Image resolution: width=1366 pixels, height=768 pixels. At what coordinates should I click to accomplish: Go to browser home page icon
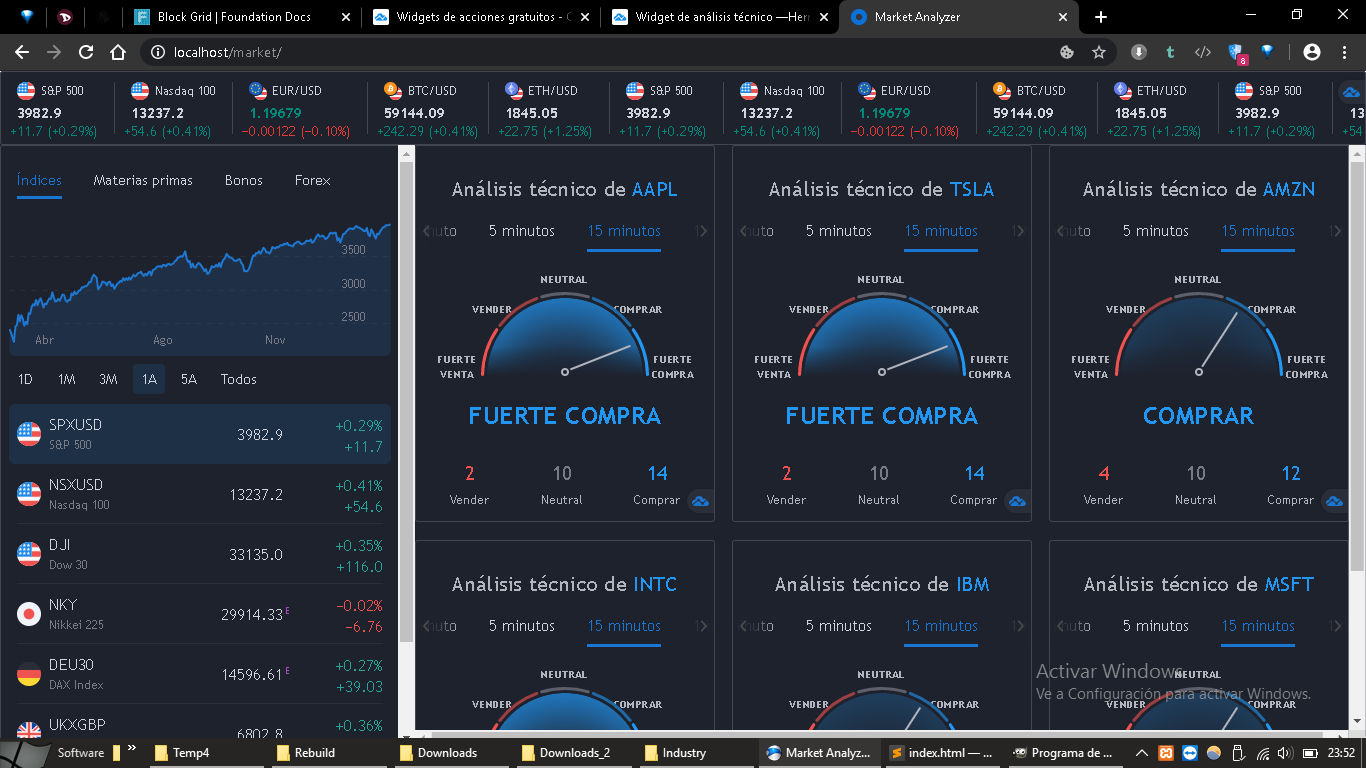point(118,52)
